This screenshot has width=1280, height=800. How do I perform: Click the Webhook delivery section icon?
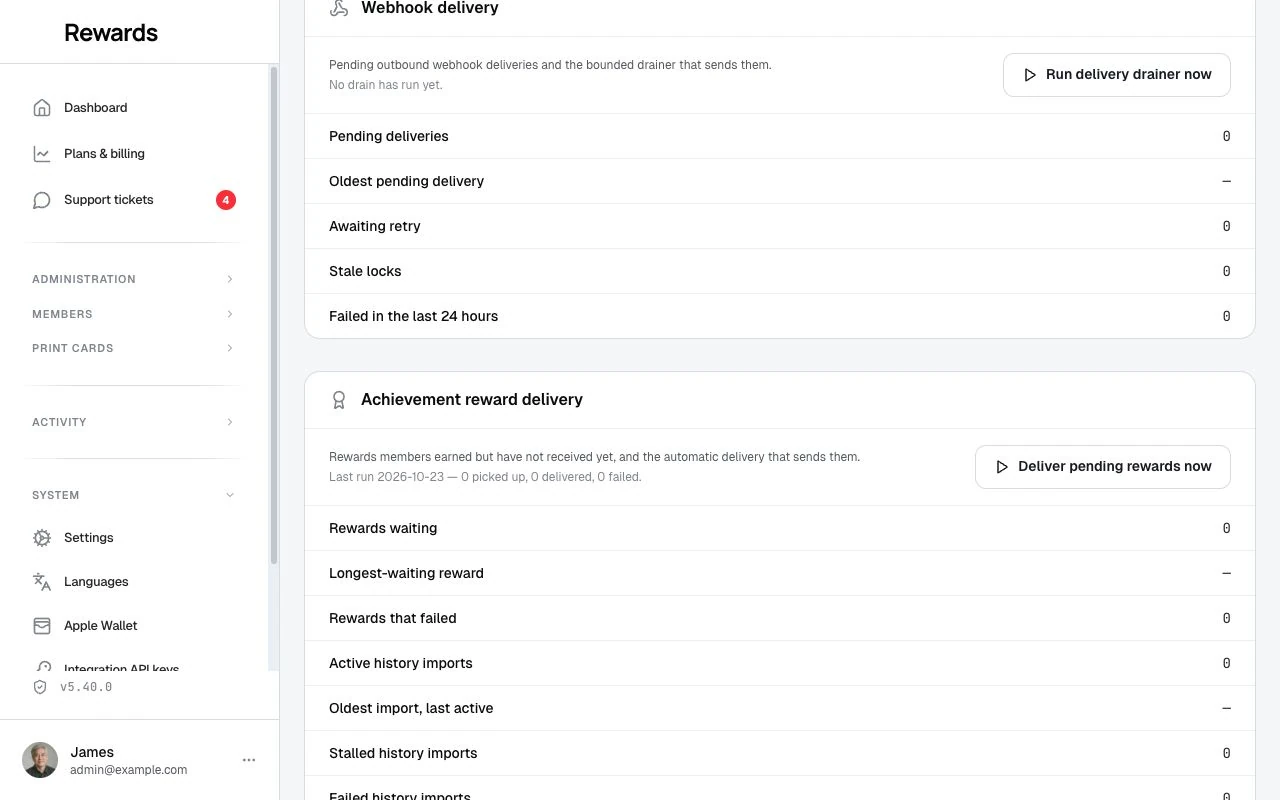[x=339, y=8]
